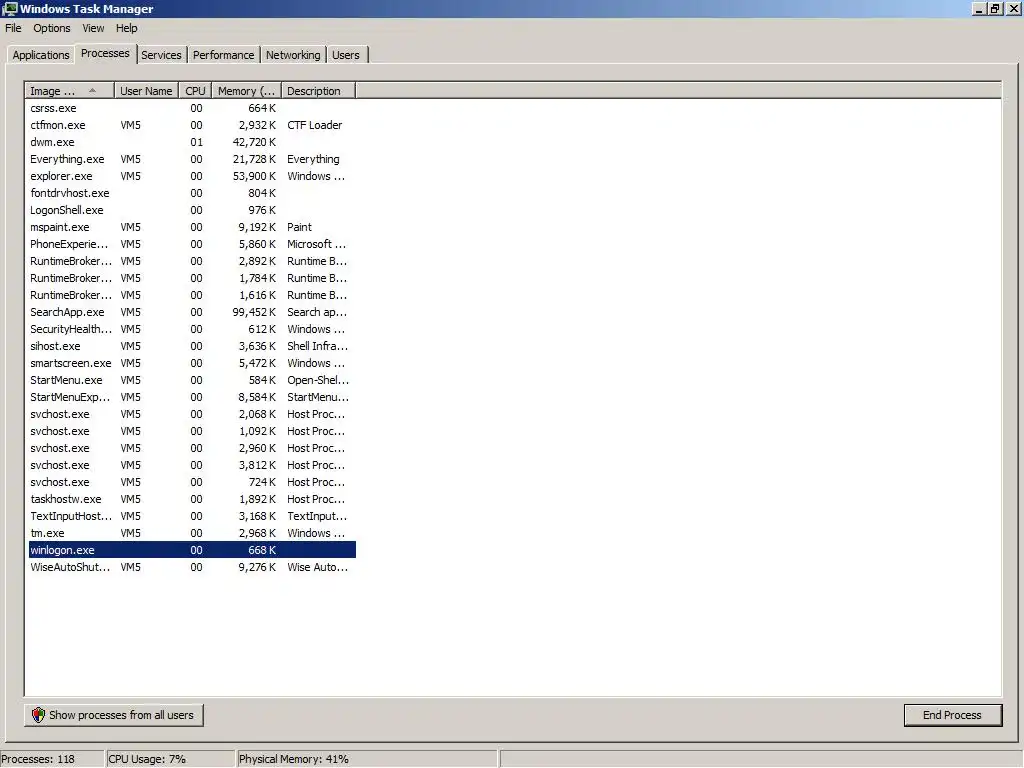Select the ctfmon.exe process
Image resolution: width=1024 pixels, height=768 pixels.
pyautogui.click(x=192, y=125)
